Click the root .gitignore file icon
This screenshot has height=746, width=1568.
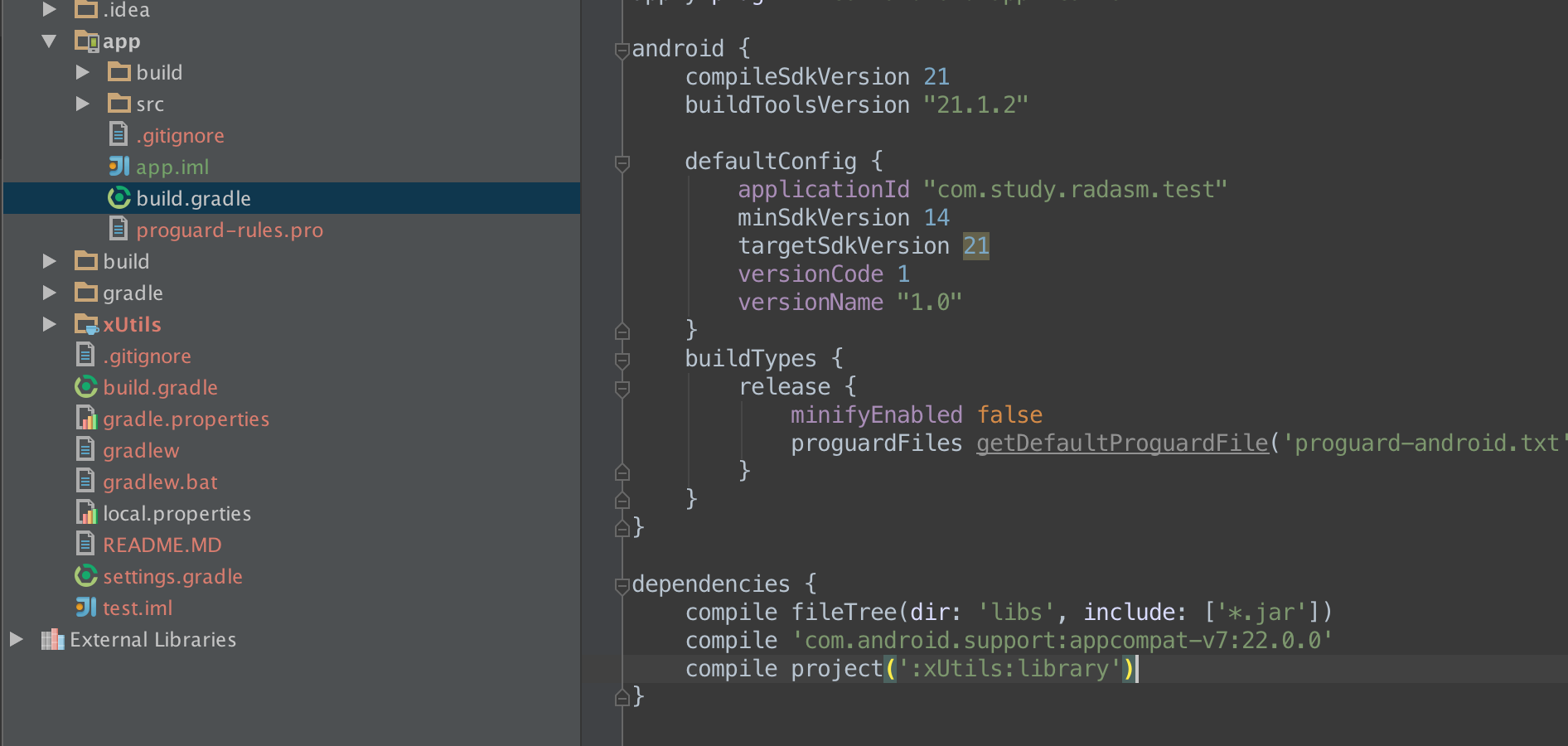[x=85, y=355]
